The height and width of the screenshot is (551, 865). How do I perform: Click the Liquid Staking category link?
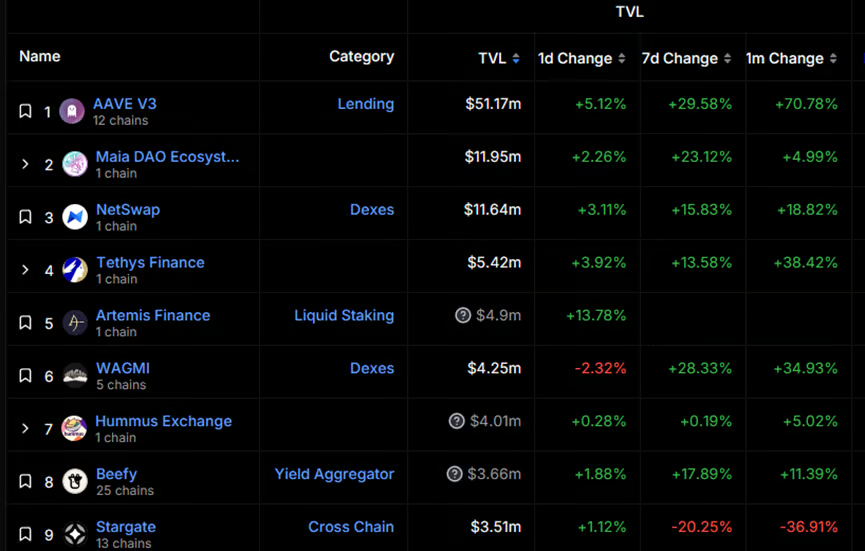344,315
